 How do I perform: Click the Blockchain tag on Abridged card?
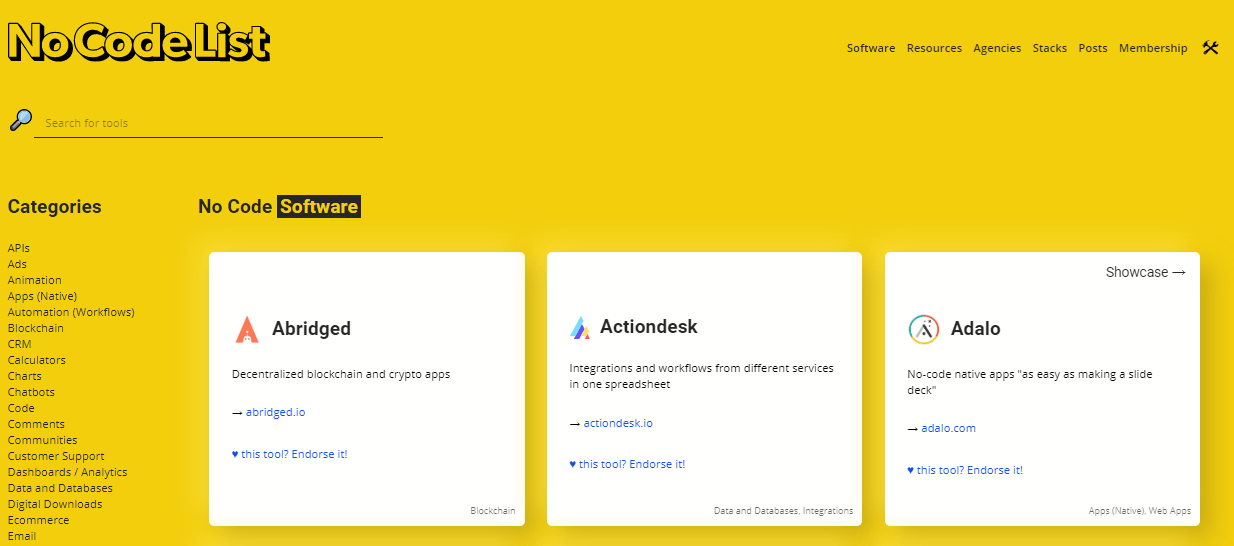[493, 511]
